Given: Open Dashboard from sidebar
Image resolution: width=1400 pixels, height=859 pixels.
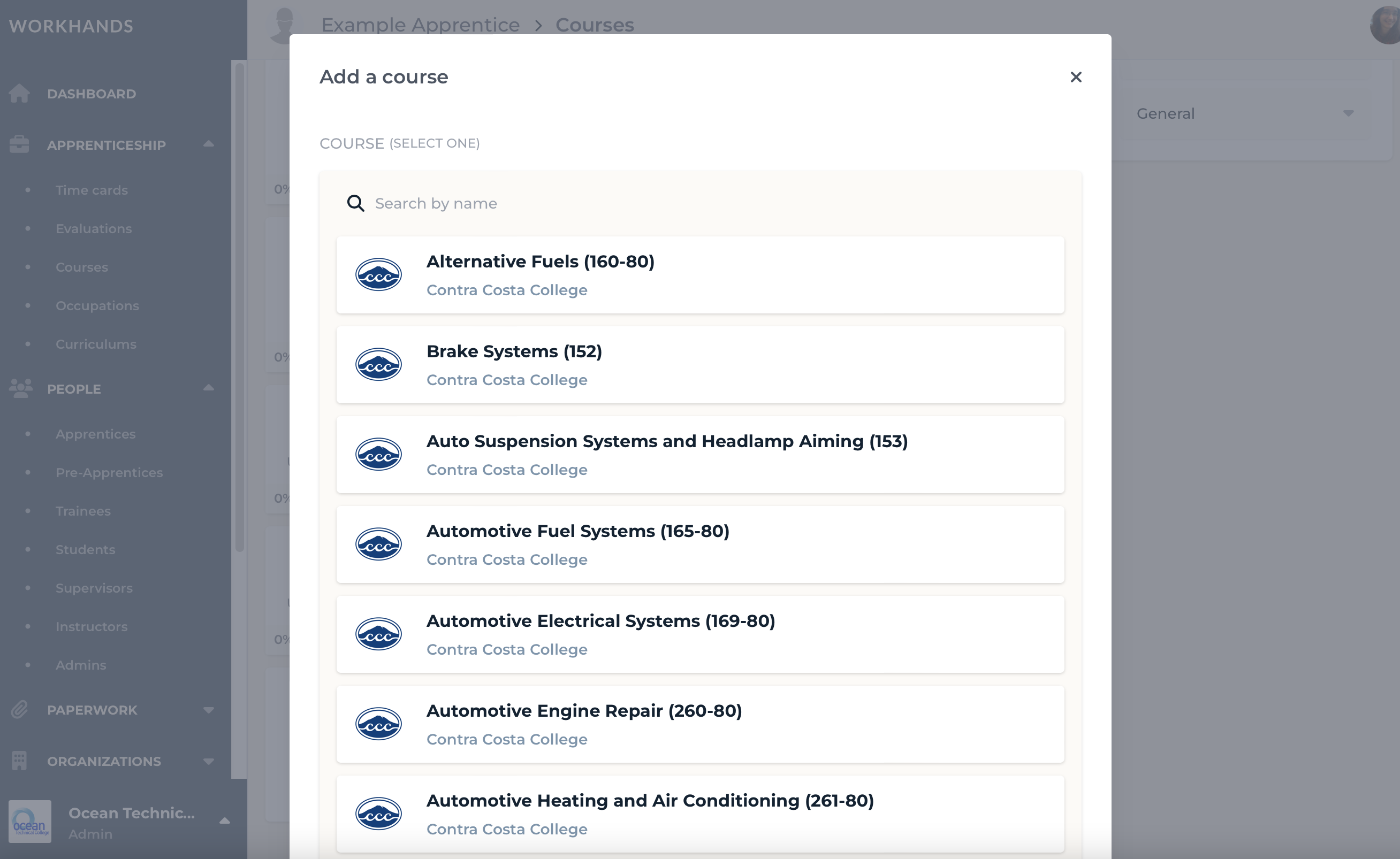Looking at the screenshot, I should pyautogui.click(x=92, y=94).
